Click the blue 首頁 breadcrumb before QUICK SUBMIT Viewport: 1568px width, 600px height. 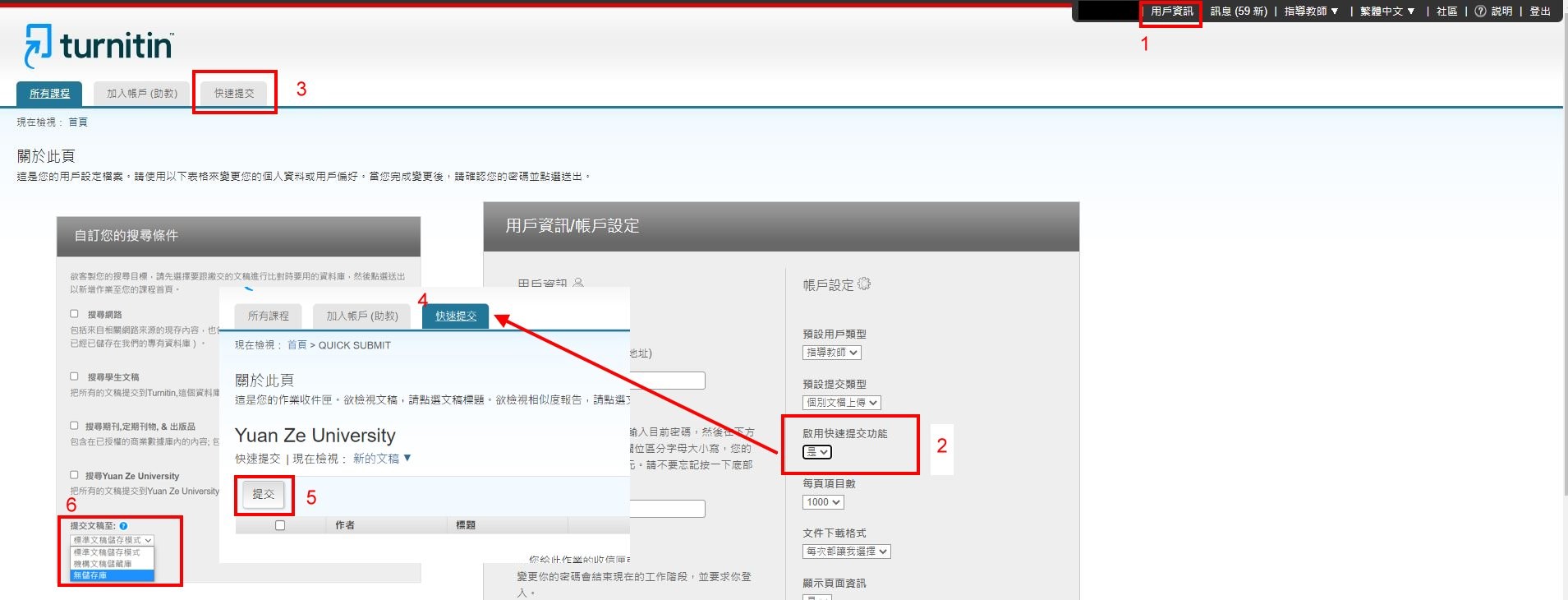click(x=297, y=345)
